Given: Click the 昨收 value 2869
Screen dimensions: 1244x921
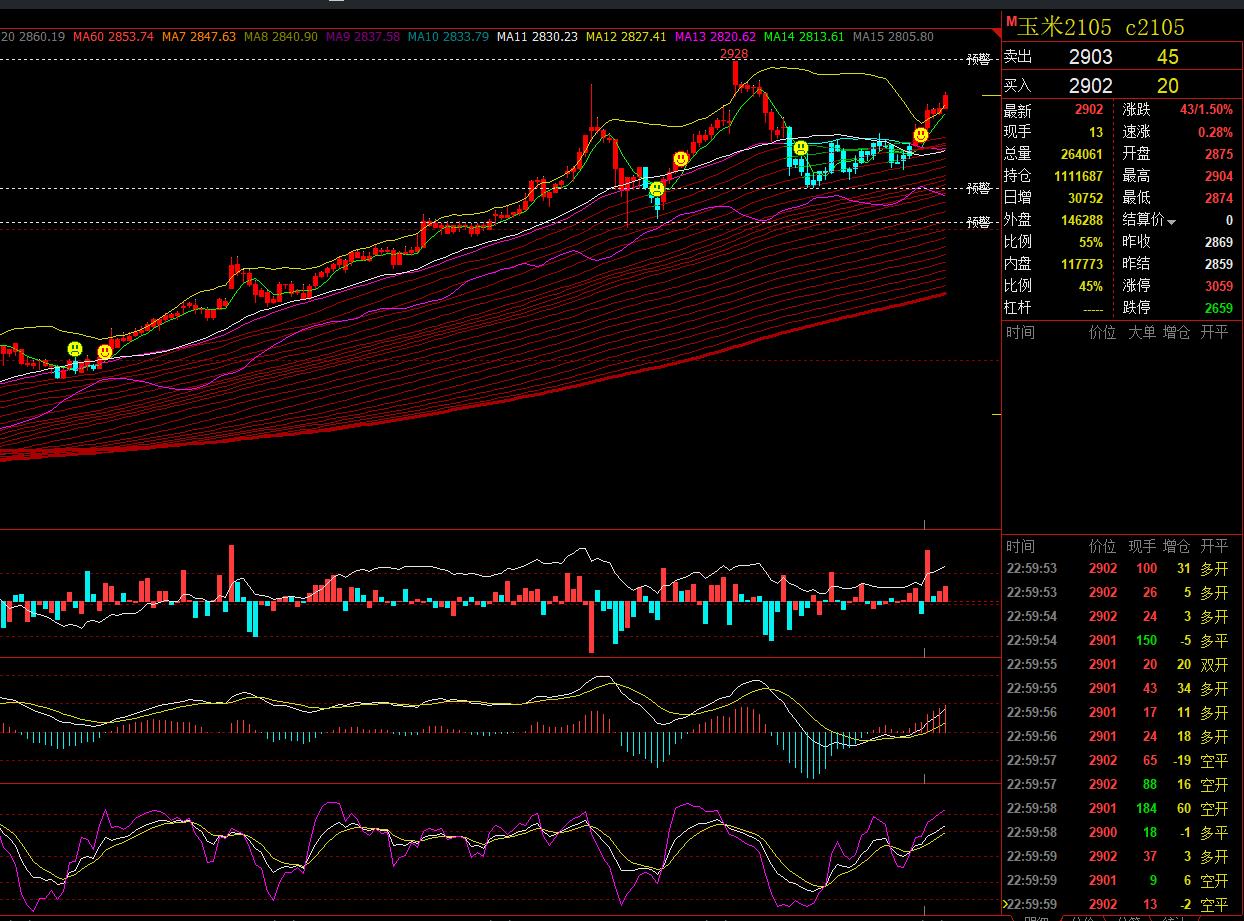Looking at the screenshot, I should [1218, 242].
